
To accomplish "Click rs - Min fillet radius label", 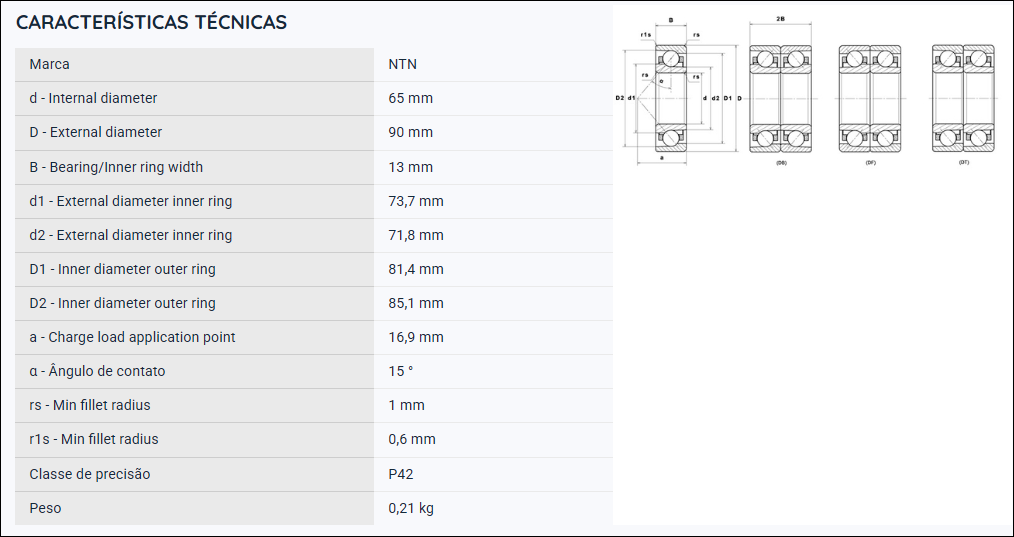I will coord(90,405).
